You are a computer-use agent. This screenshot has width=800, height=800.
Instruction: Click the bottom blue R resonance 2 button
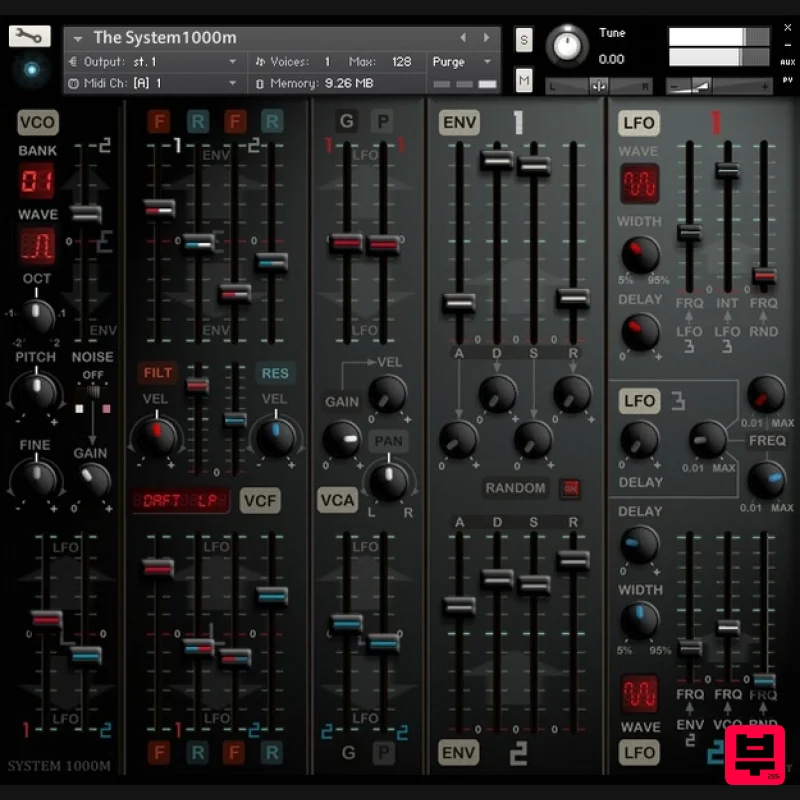pos(272,753)
